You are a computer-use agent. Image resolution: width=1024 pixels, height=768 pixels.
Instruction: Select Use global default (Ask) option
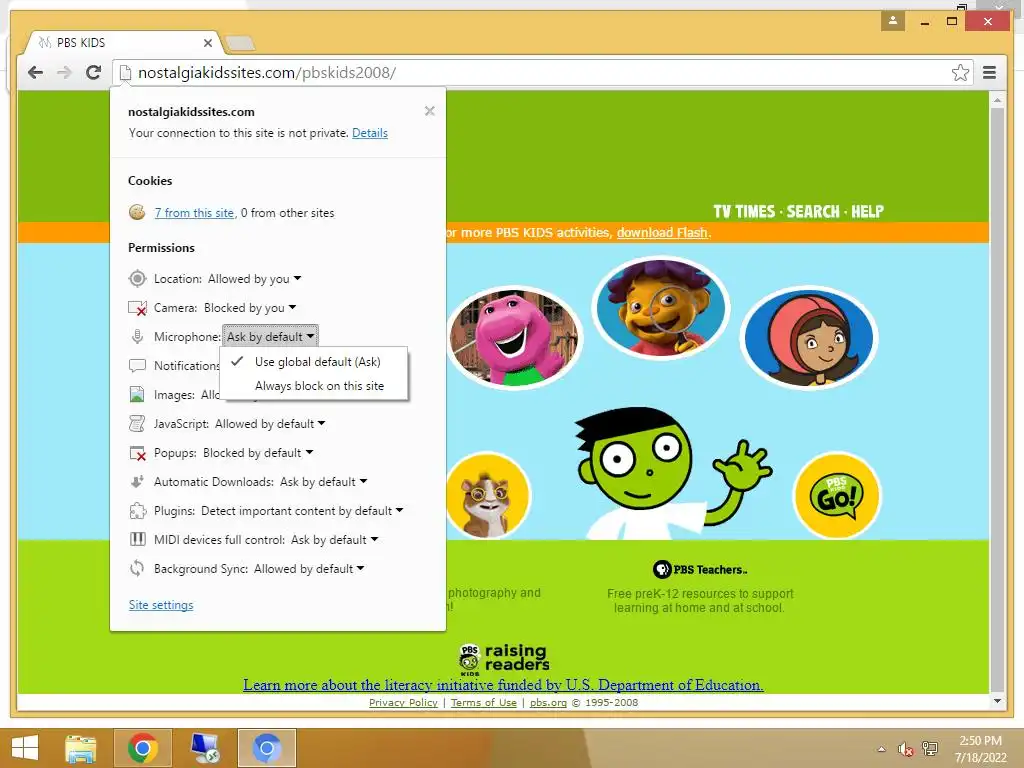pyautogui.click(x=314, y=362)
